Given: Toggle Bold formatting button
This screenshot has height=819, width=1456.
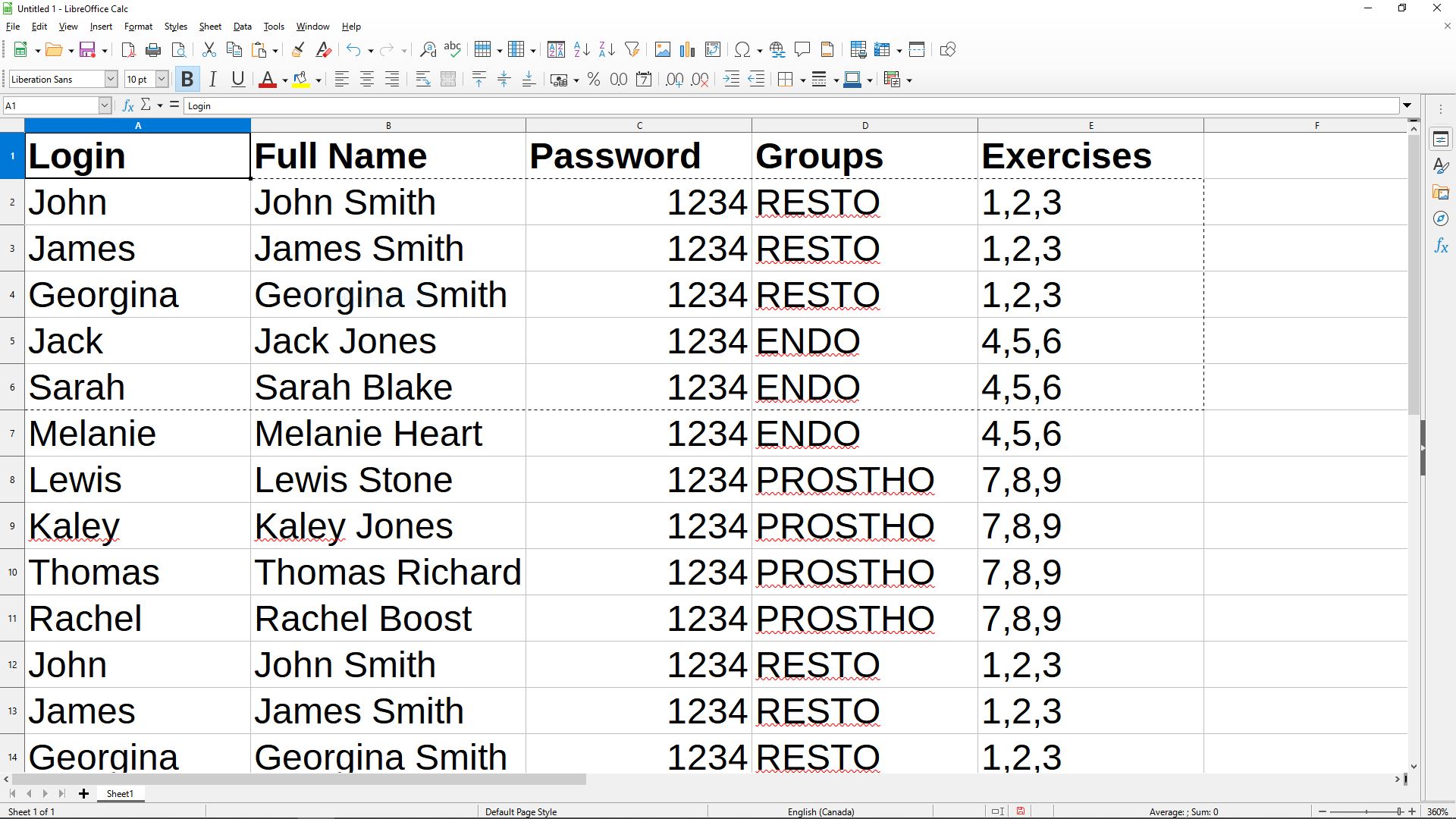Looking at the screenshot, I should pos(187,80).
